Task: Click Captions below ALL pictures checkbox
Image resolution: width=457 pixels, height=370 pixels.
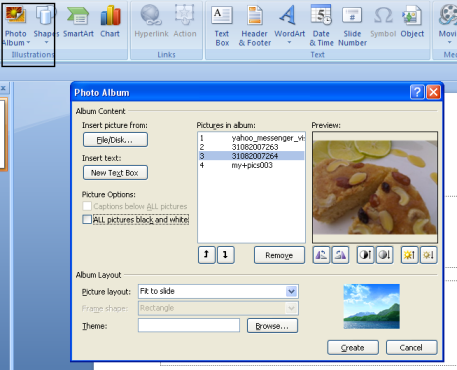Action: pyautogui.click(x=87, y=206)
